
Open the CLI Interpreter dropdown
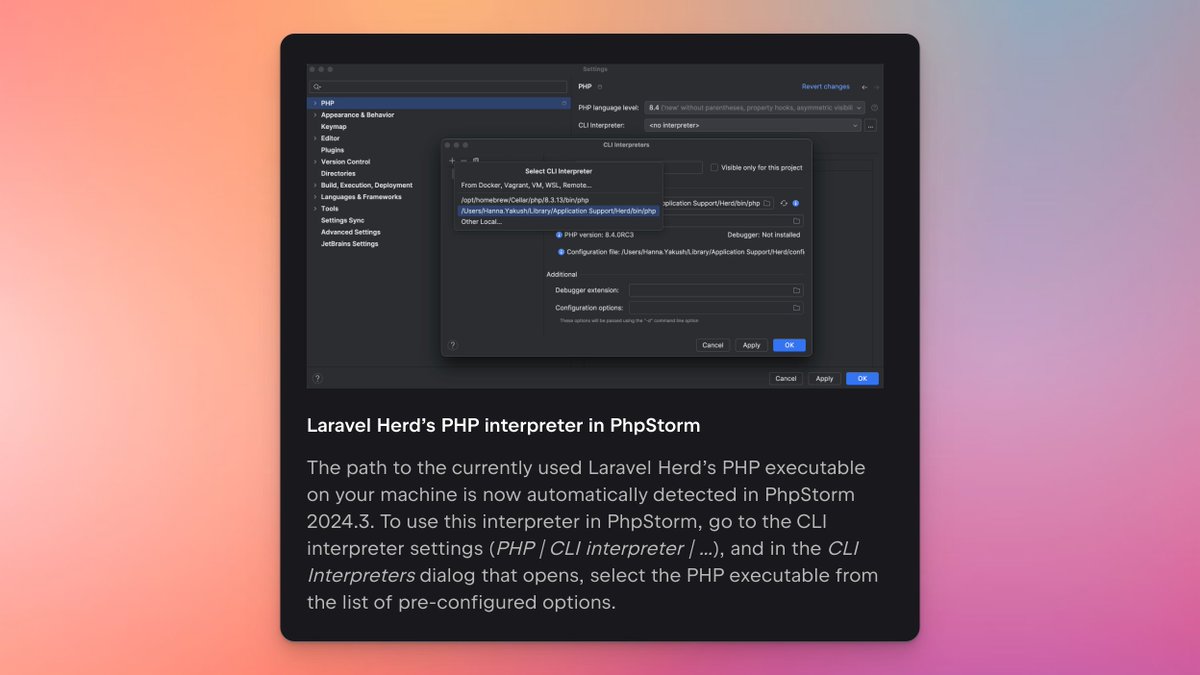click(x=753, y=125)
